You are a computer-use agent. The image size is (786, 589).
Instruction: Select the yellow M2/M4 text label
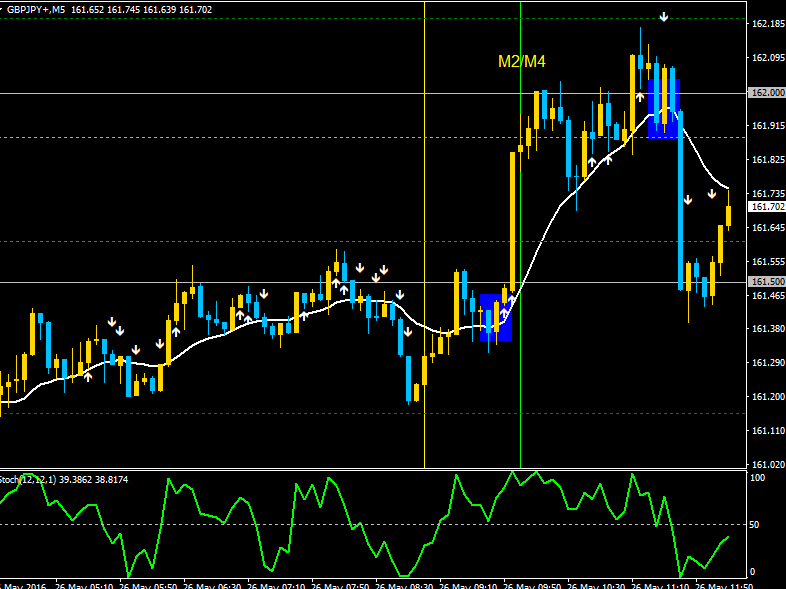521,62
